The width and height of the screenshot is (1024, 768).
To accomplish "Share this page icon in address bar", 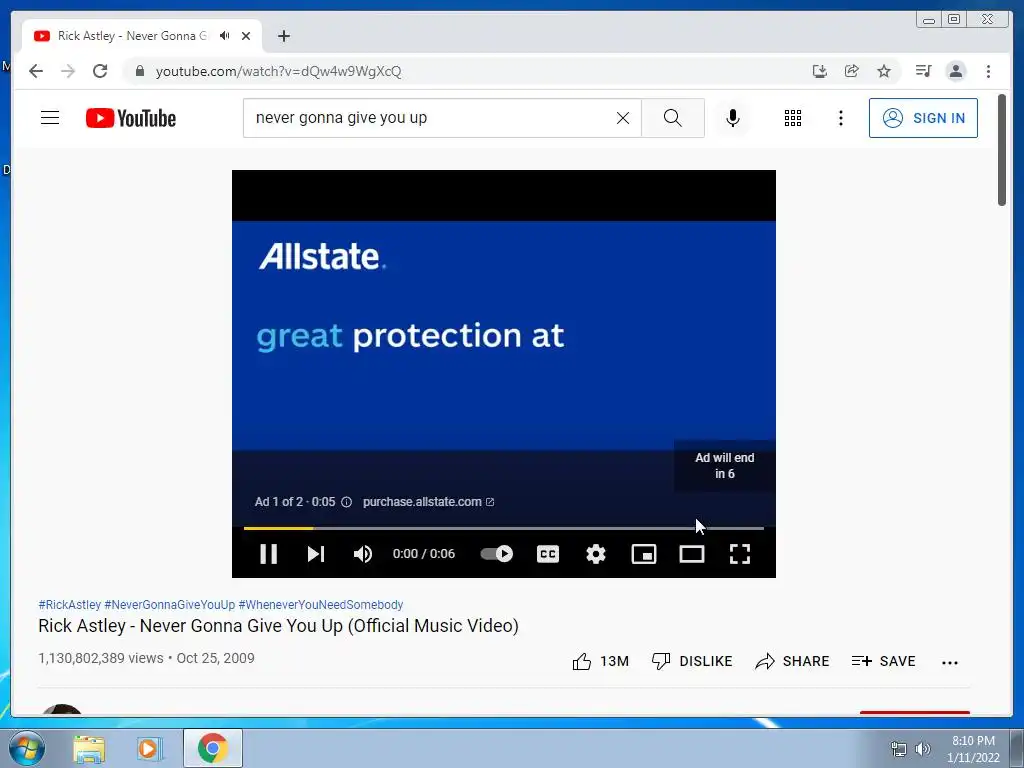I will pos(852,71).
